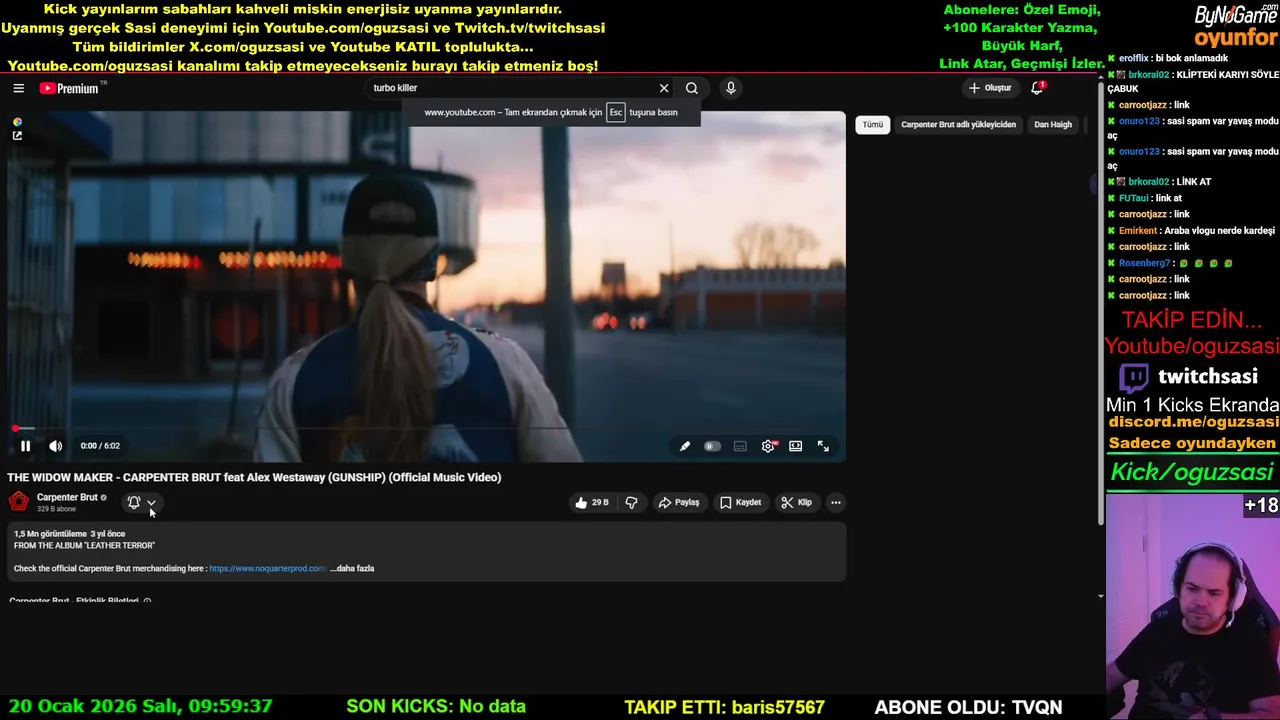Click the '329 B abone' subscriber count
Screen dimensions: 1280x720
point(56,509)
